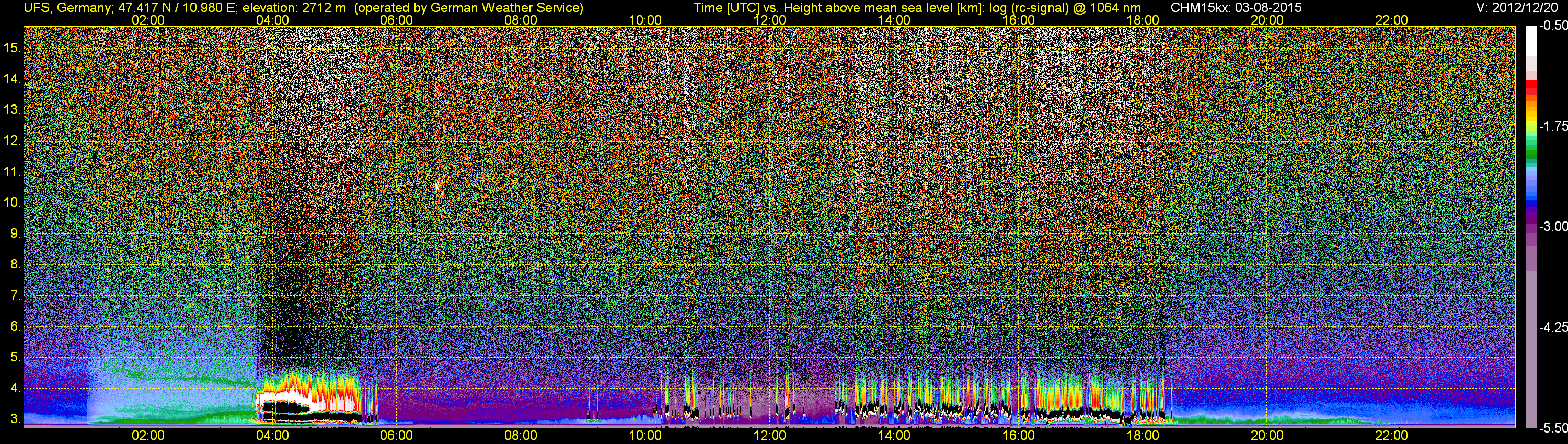
Task: Click the coordinates "47.417 N / 10.980 E"
Action: [171, 8]
